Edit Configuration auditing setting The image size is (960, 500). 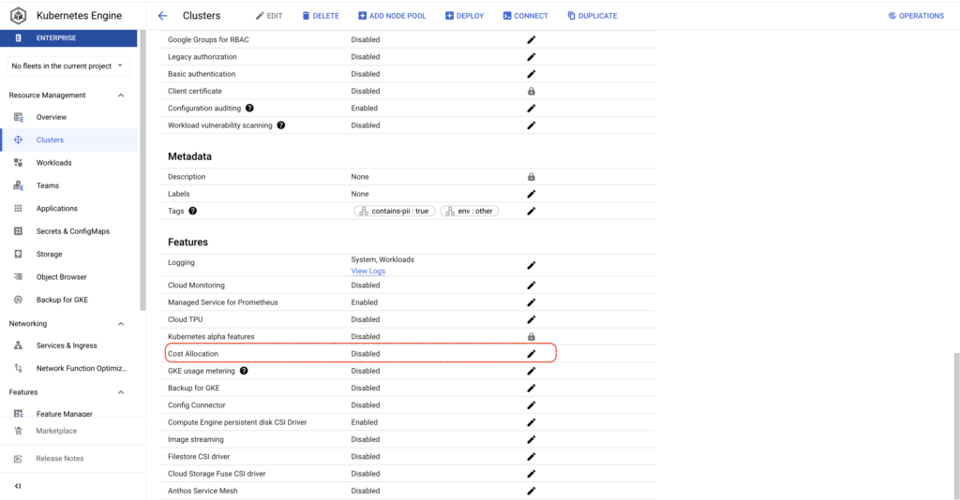(531, 108)
